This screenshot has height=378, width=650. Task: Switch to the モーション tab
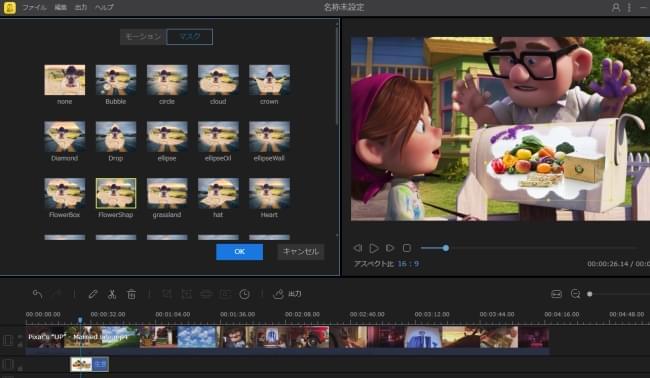pos(143,36)
